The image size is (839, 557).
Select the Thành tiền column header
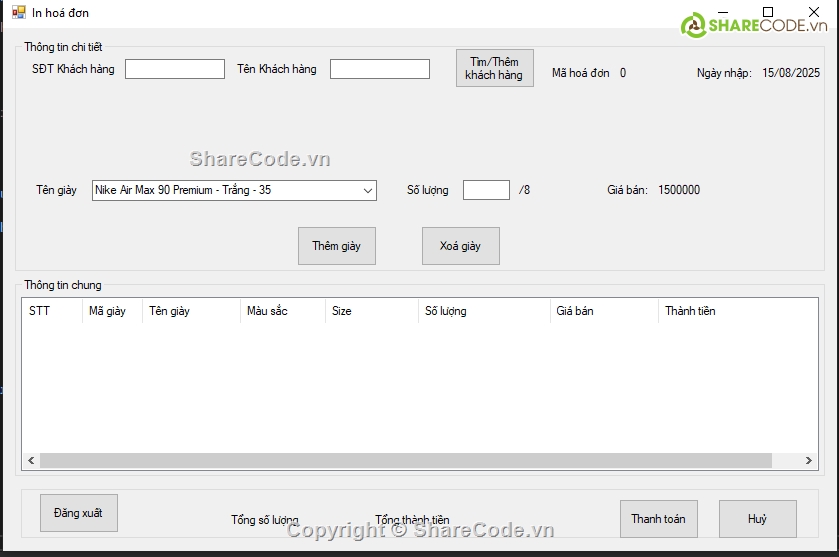pos(738,311)
